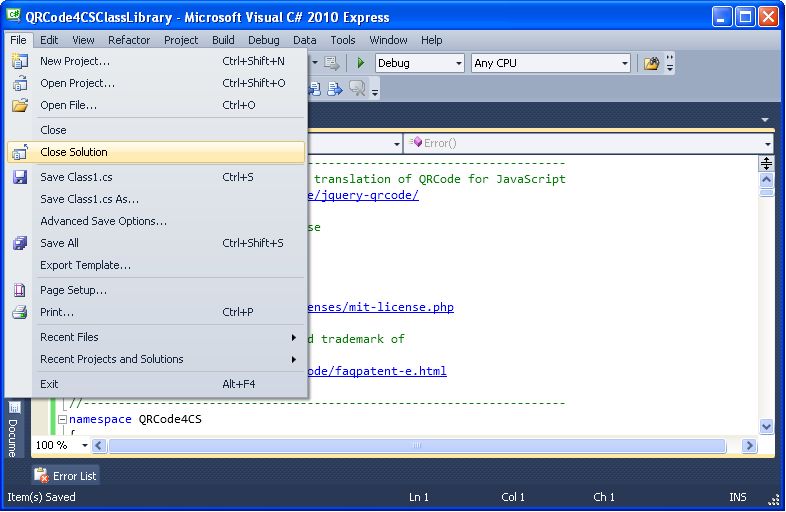Start debugging with the green play arrow
Screen dimensions: 786x512
click(360, 63)
